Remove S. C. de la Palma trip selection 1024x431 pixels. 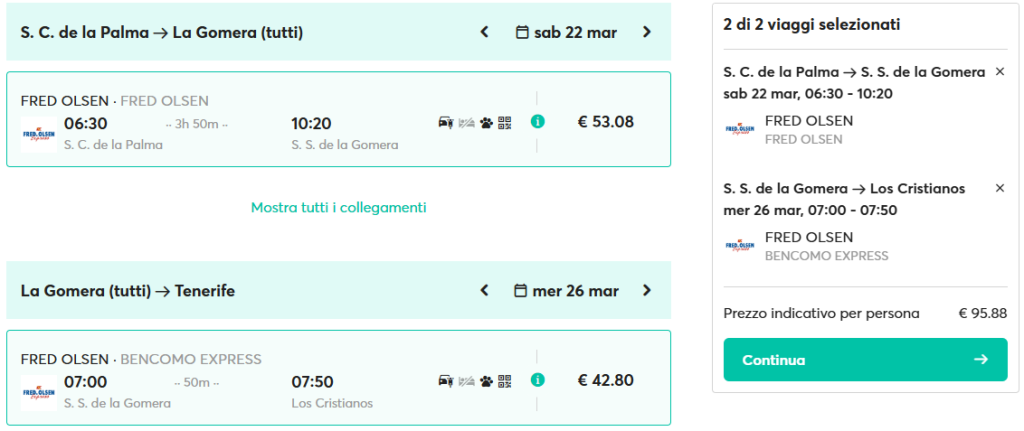coord(999,72)
